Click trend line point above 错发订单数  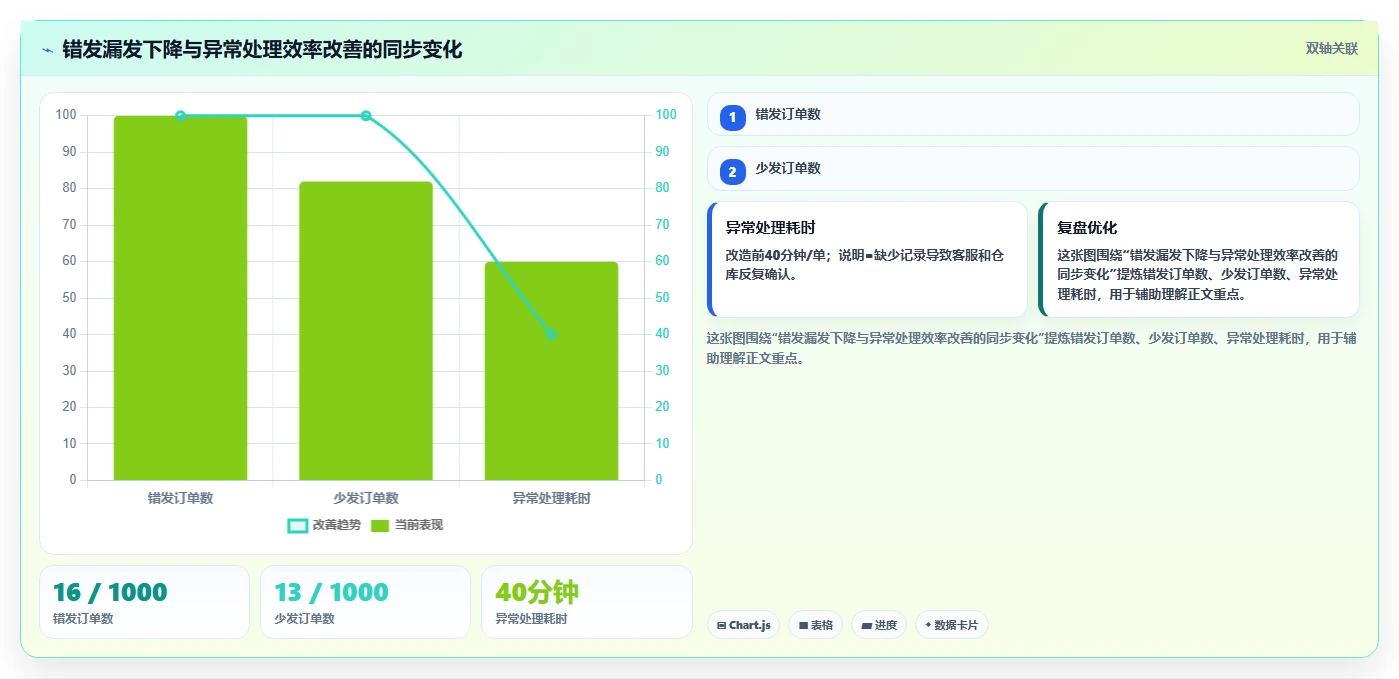[180, 116]
